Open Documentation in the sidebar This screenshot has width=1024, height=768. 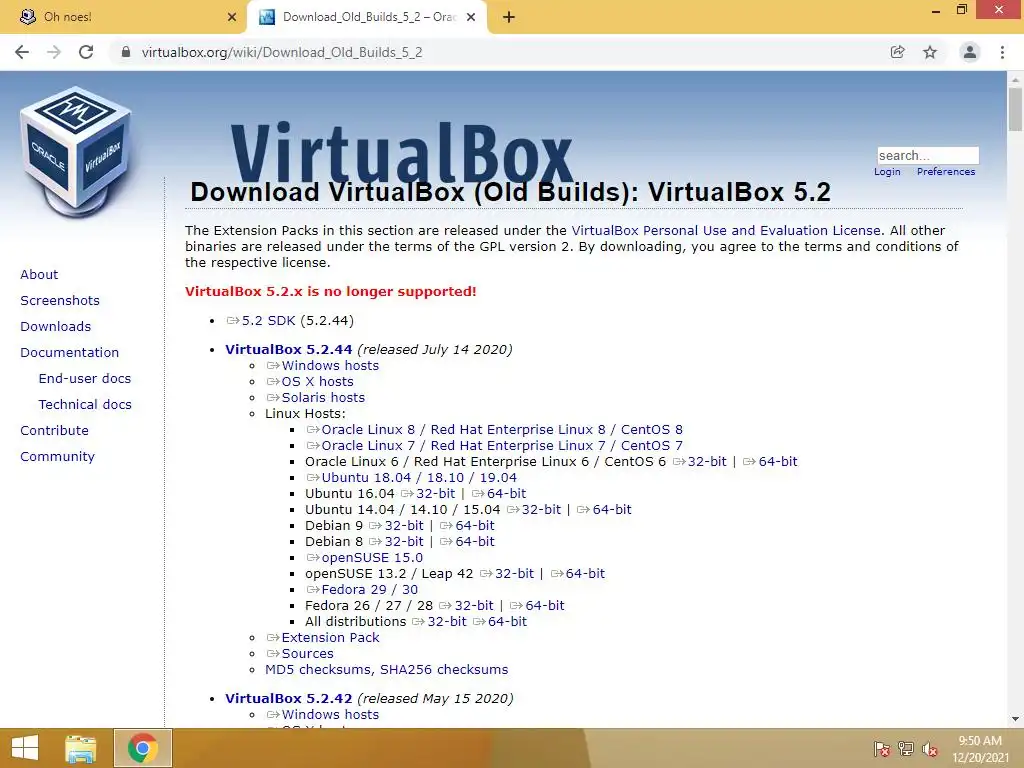pyautogui.click(x=69, y=353)
